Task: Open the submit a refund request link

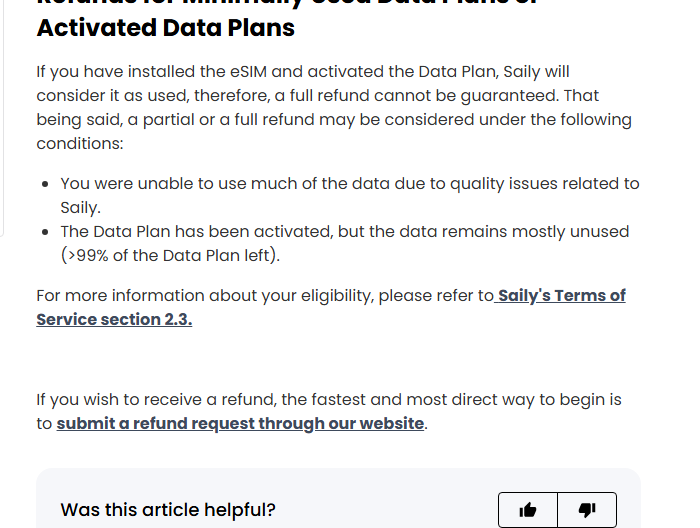Action: (x=240, y=424)
